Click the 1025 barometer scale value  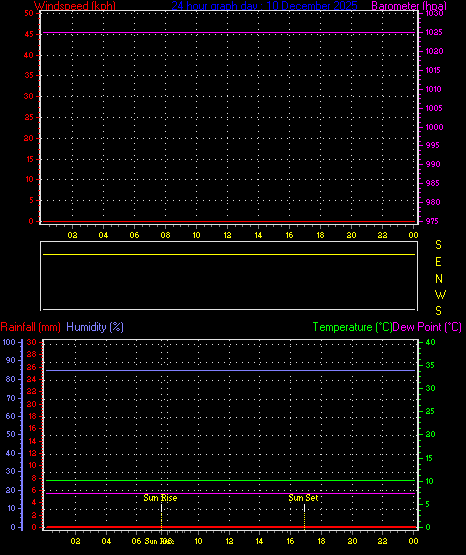pos(434,32)
